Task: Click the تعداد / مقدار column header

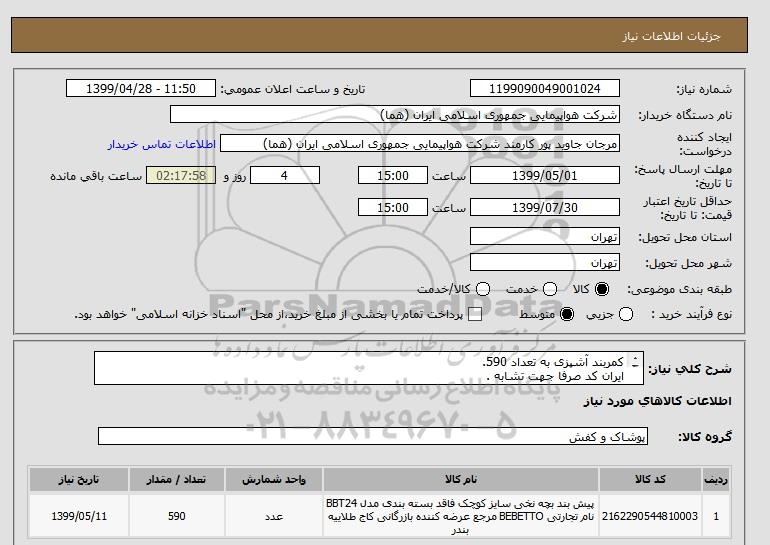Action: click(176, 479)
